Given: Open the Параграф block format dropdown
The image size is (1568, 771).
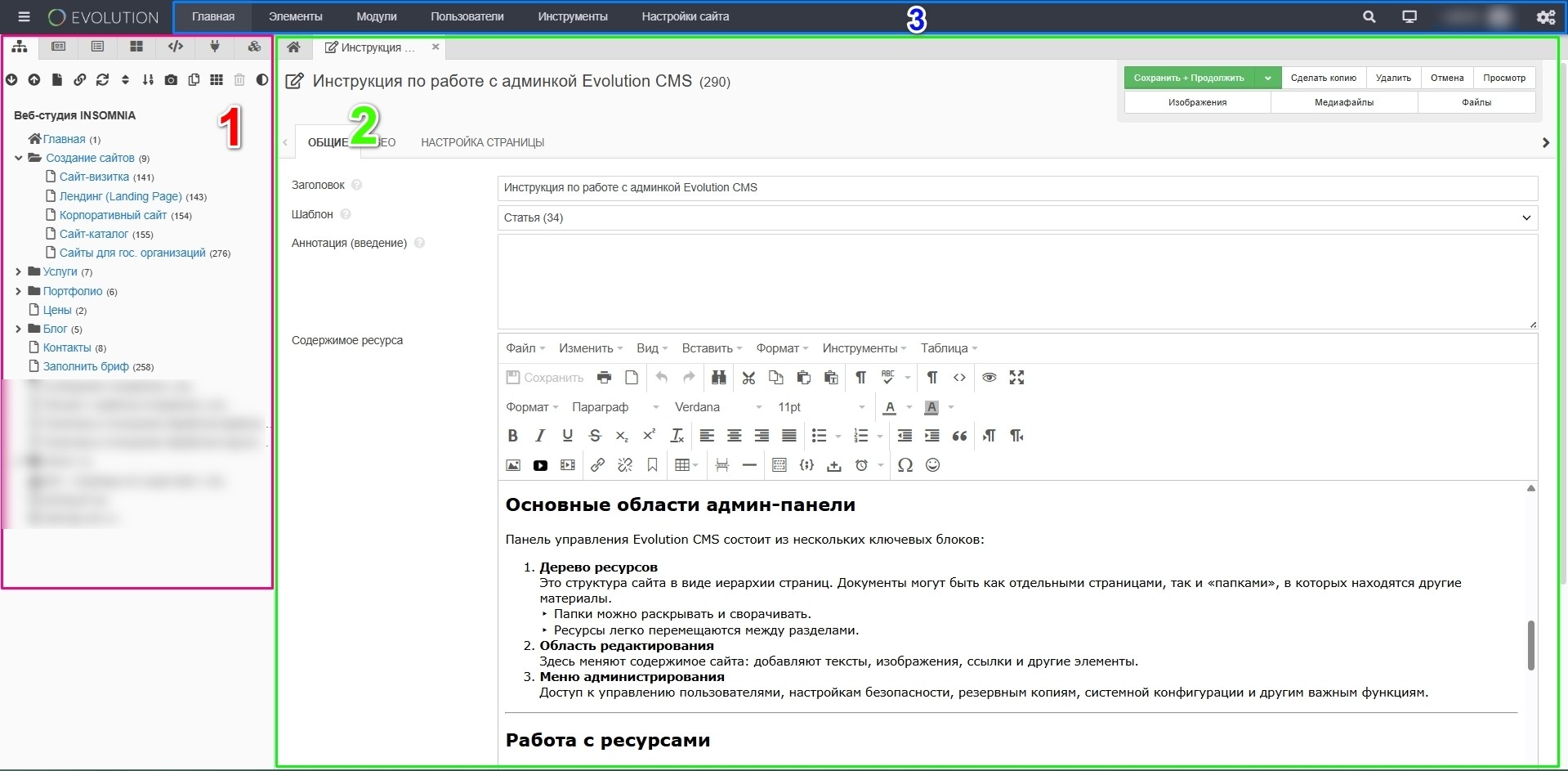Looking at the screenshot, I should 614,407.
